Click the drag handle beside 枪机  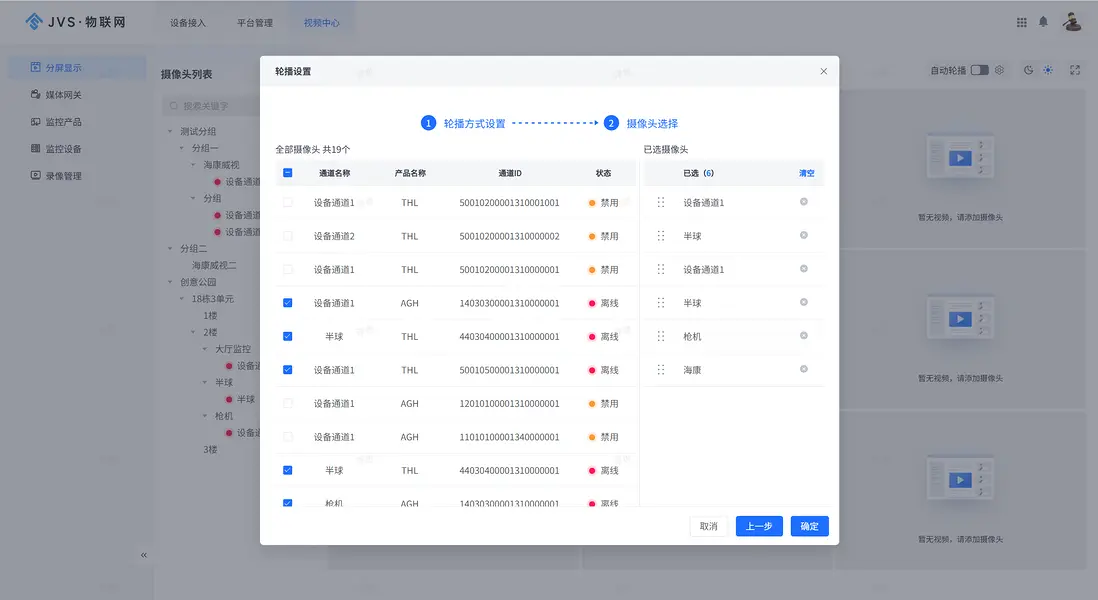pos(660,336)
